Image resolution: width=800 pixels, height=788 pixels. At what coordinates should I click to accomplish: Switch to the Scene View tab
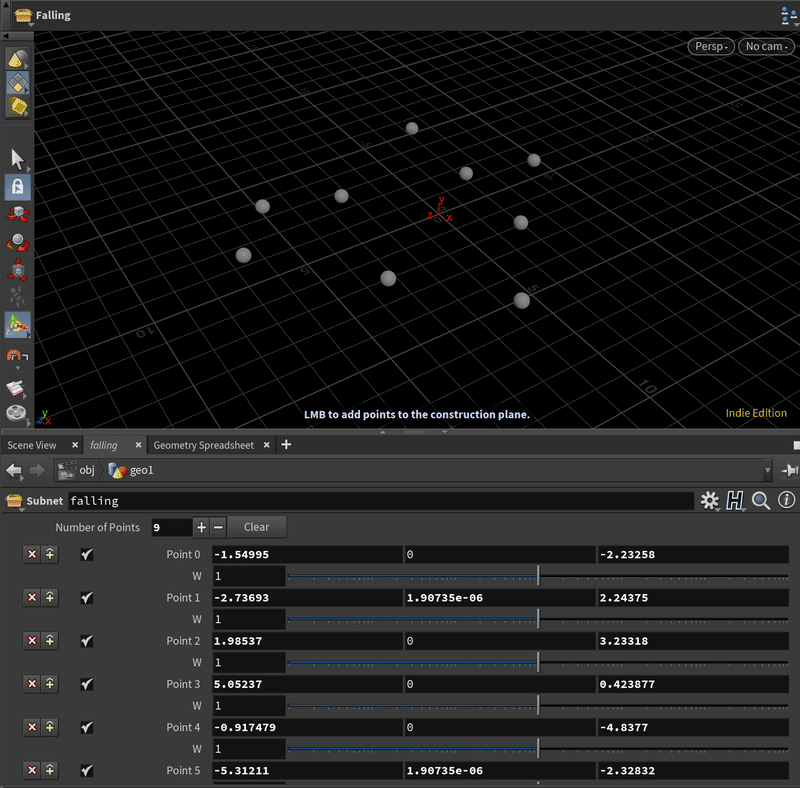(32, 445)
